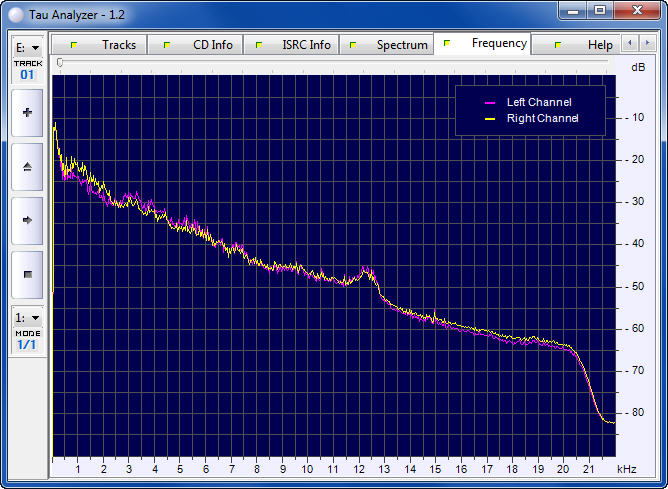This screenshot has height=489, width=668.
Task: Select the Frequency tab
Action: 488,44
